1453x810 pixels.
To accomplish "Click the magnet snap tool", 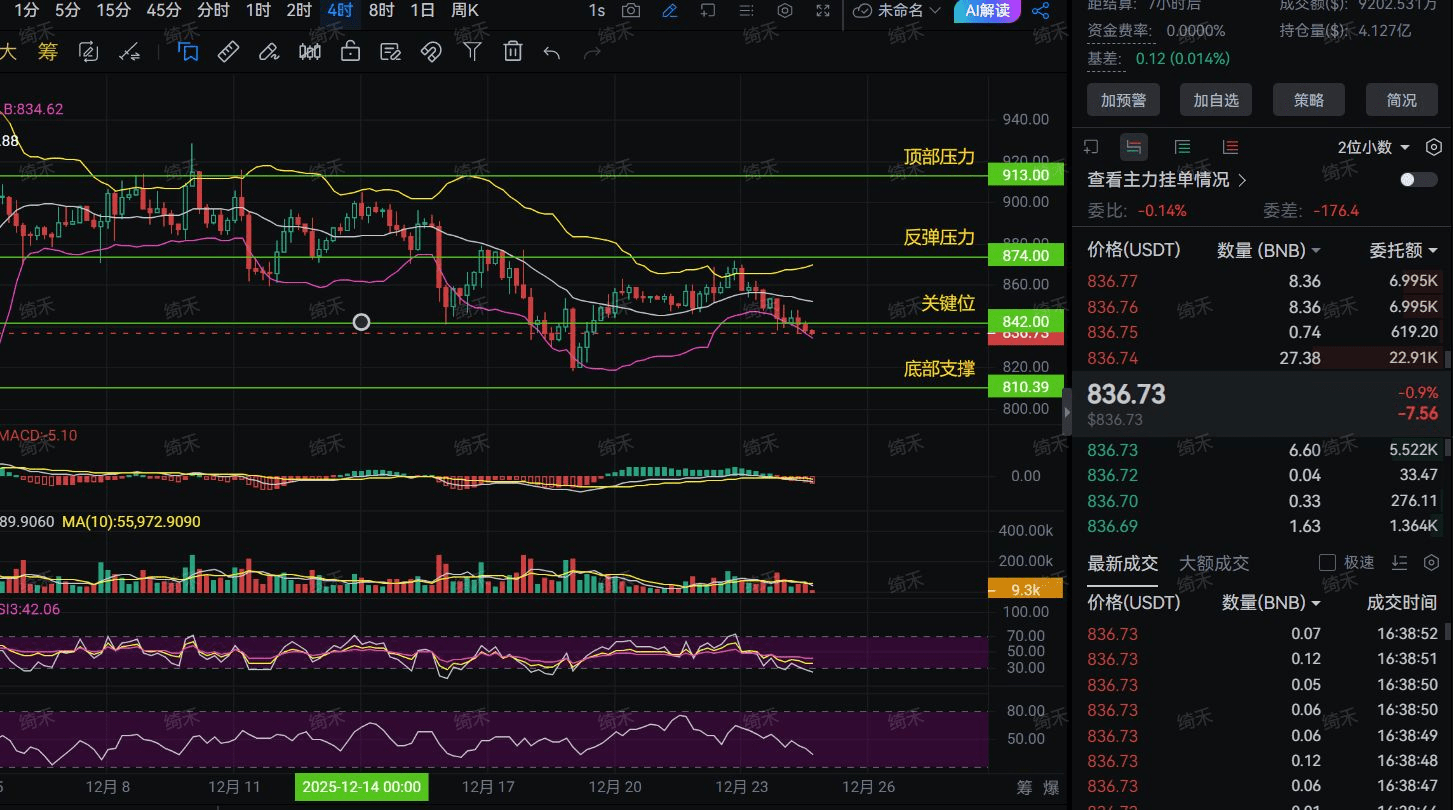I will [x=431, y=52].
